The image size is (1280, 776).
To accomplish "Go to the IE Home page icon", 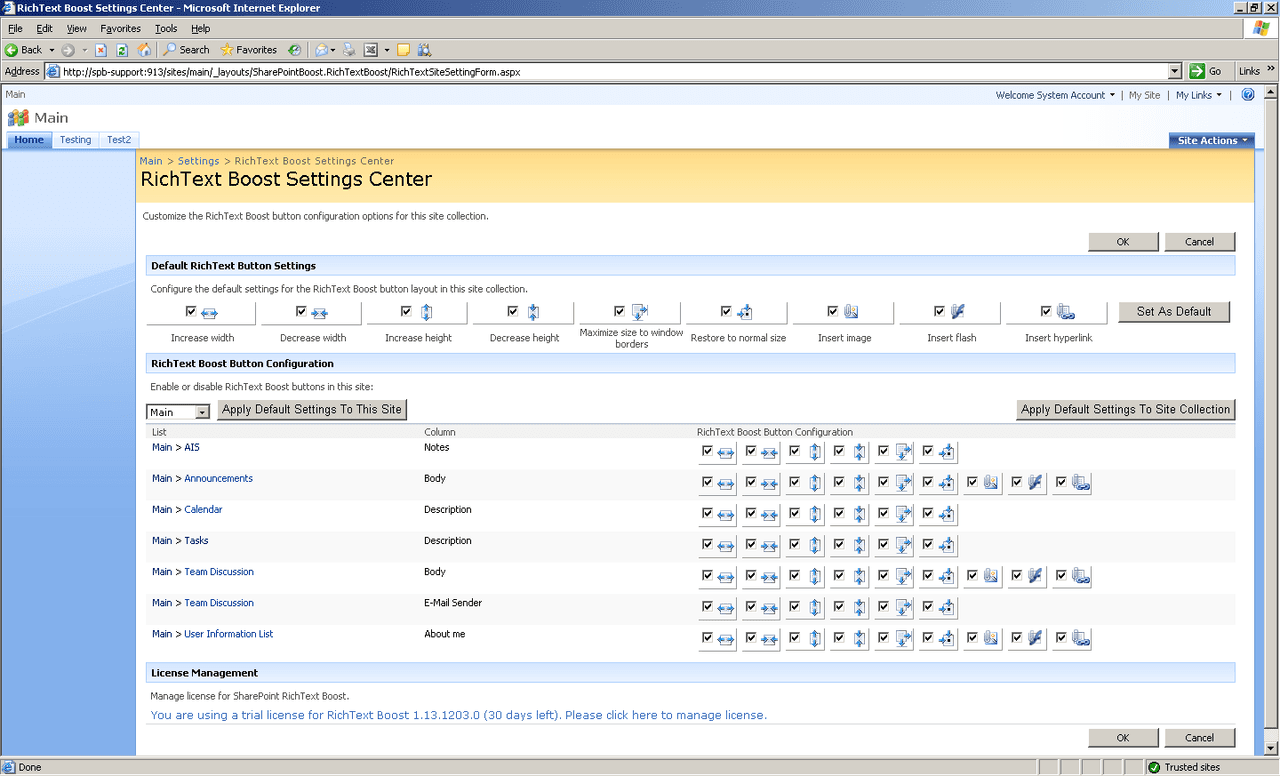I will pos(144,50).
